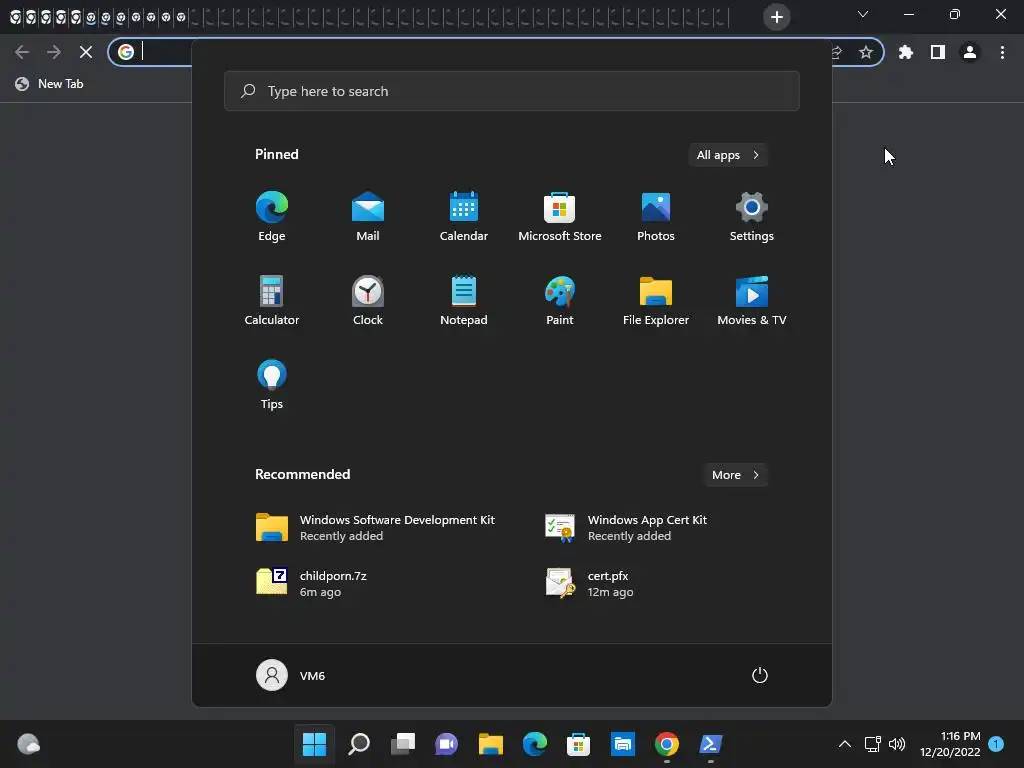1024x768 pixels.
Task: Launch the Photos app
Action: coord(656,217)
